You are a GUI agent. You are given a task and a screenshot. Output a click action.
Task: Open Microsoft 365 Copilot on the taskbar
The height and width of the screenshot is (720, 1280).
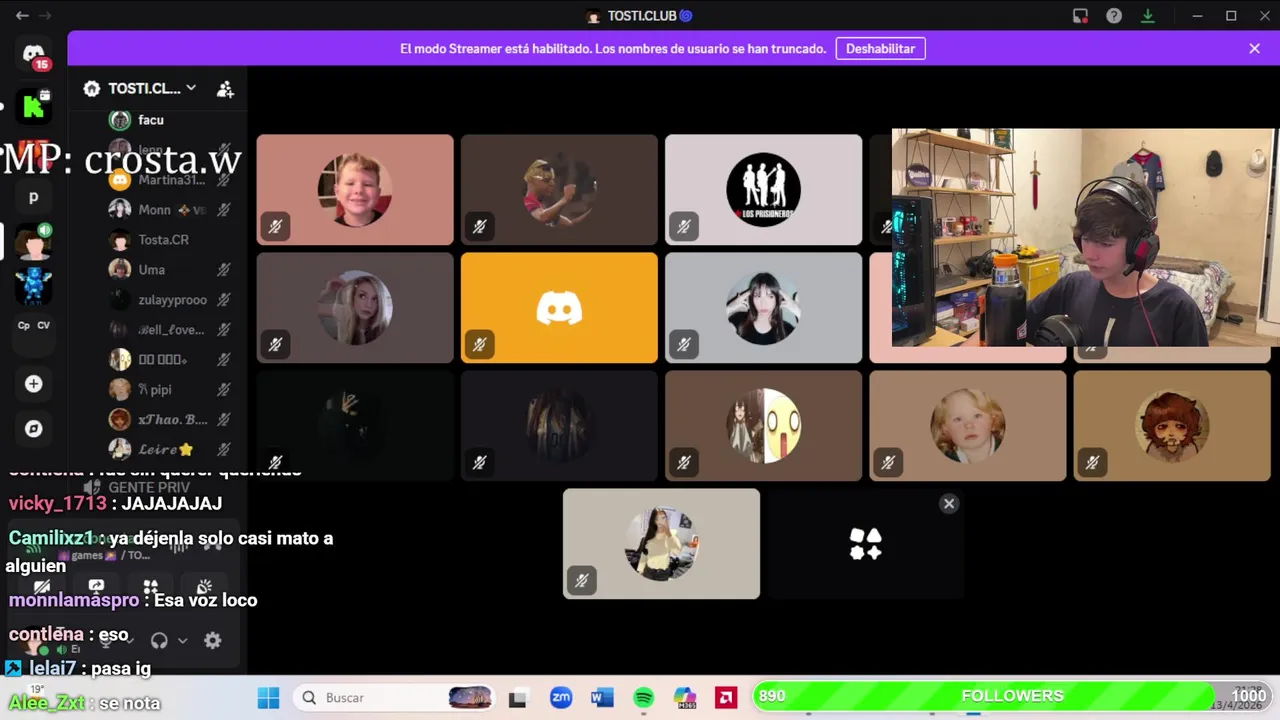pyautogui.click(x=685, y=698)
